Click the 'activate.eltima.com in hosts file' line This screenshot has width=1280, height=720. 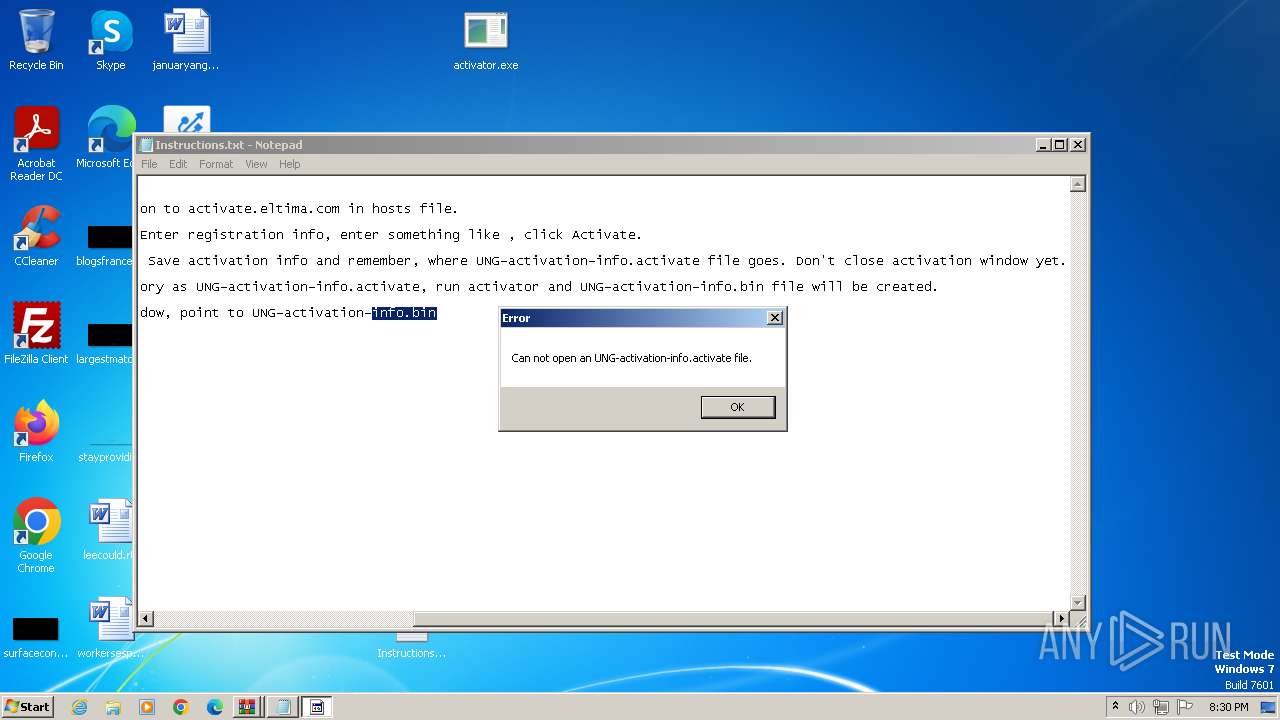click(299, 209)
